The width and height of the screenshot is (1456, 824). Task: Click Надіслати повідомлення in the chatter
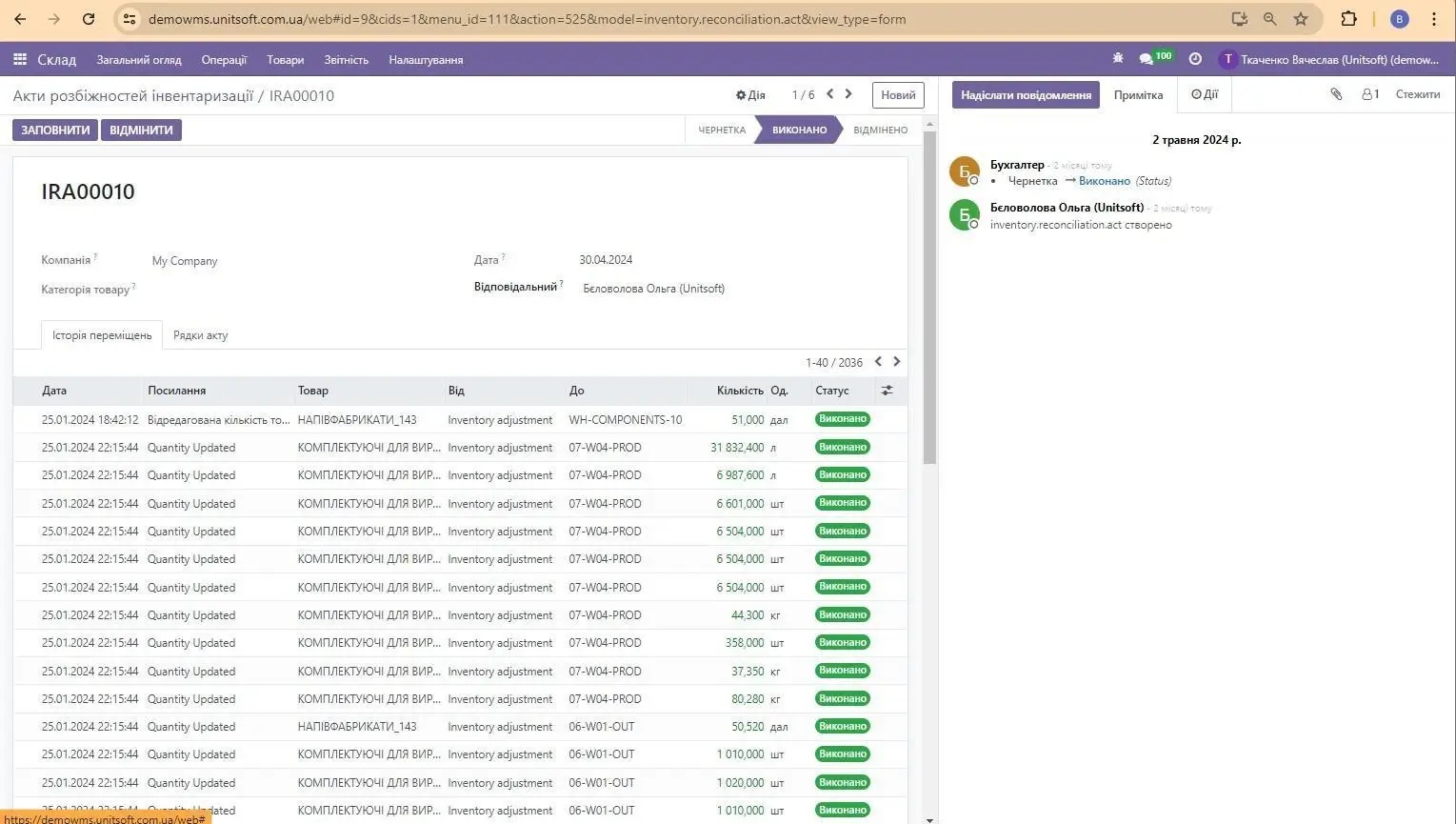click(x=1025, y=94)
